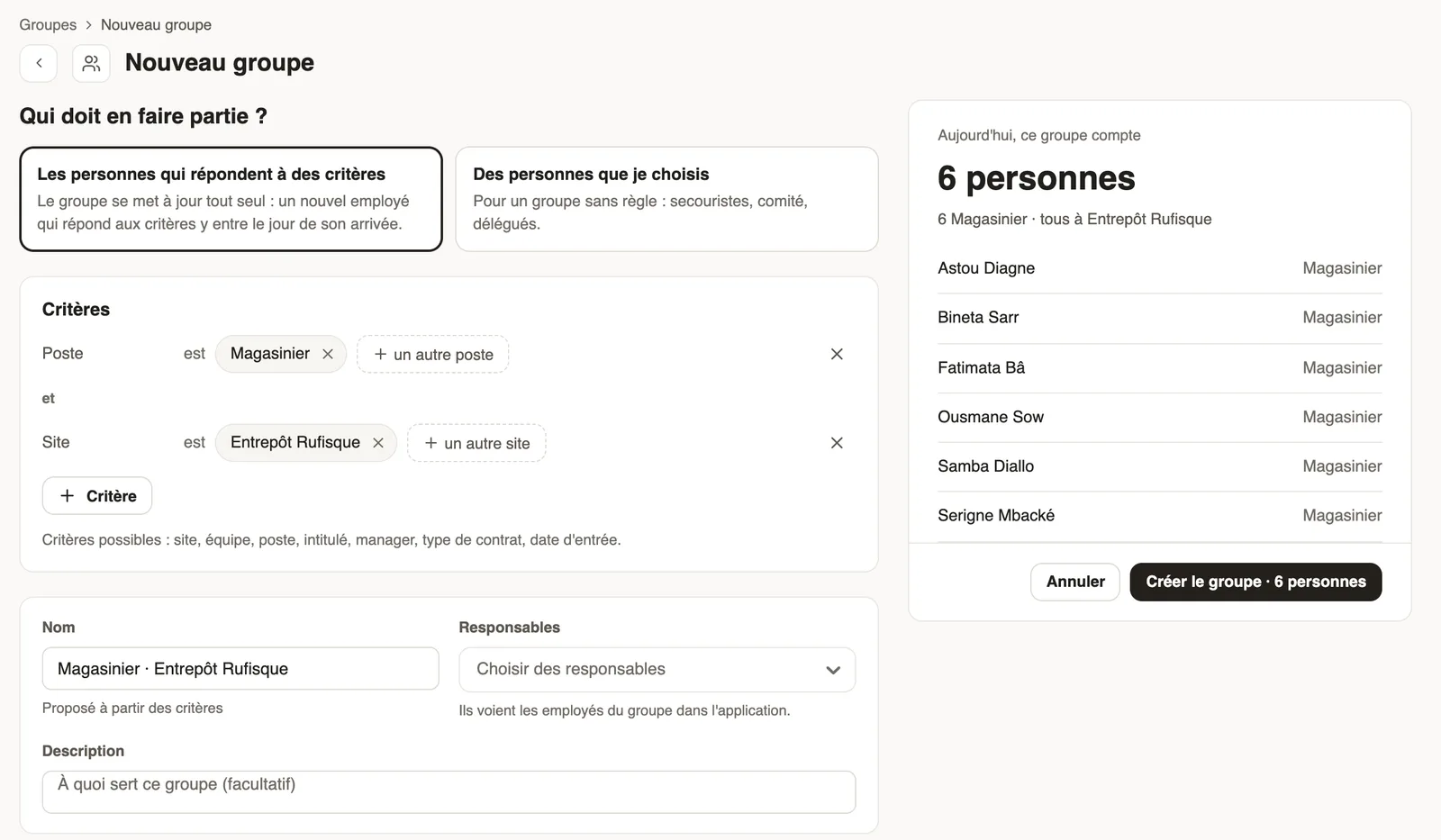This screenshot has height=840, width=1441.
Task: Select criteria-based membership option
Action: click(231, 199)
